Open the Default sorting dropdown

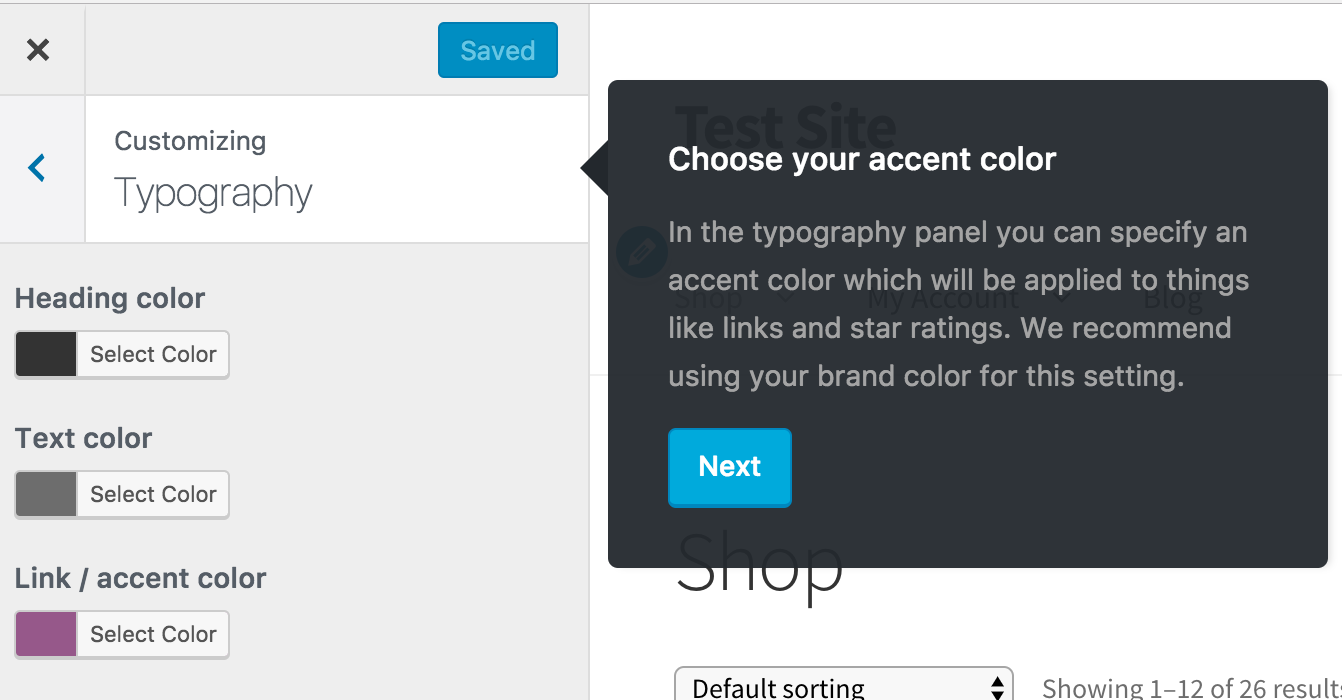click(x=844, y=686)
